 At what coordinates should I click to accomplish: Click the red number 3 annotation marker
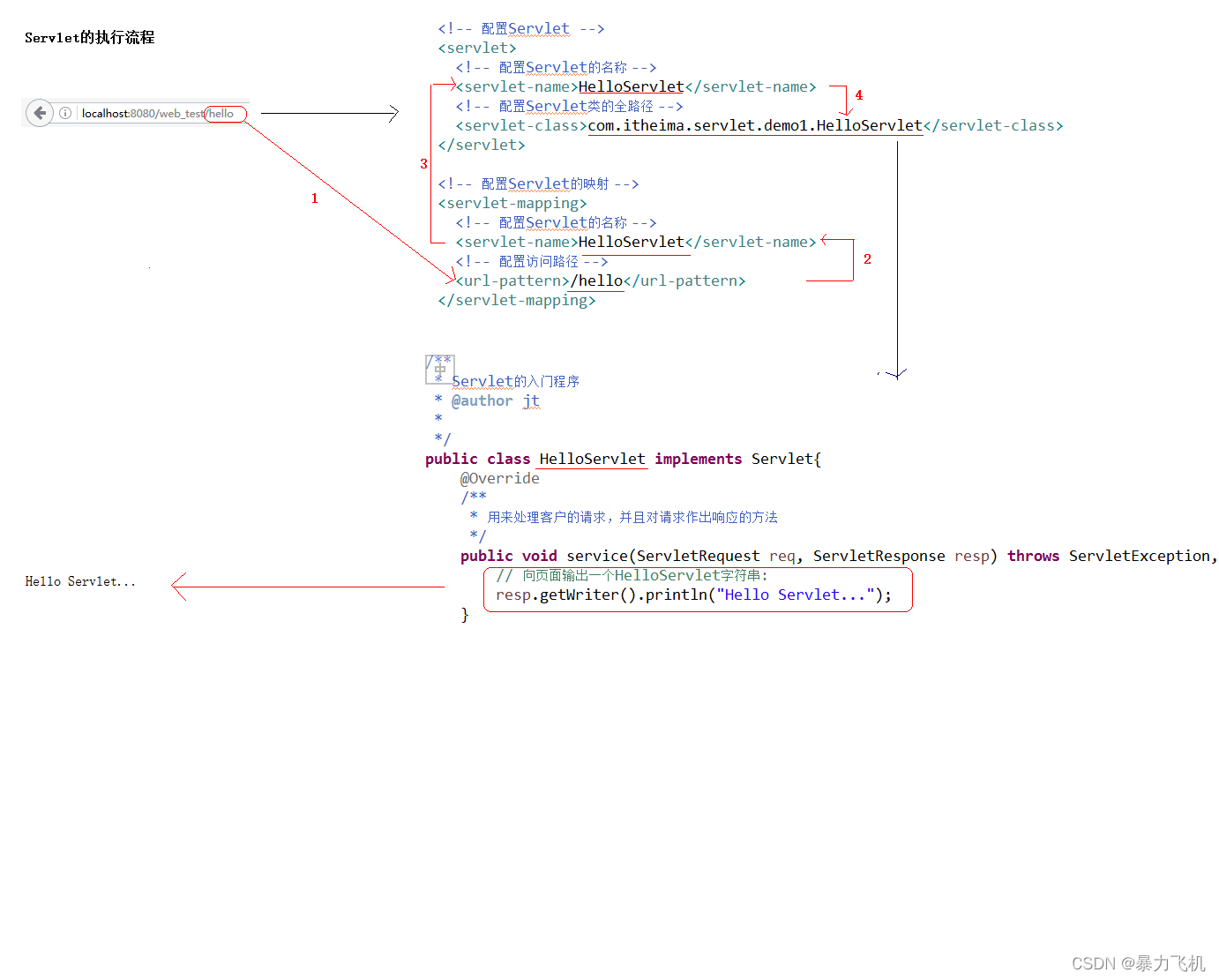click(x=423, y=163)
